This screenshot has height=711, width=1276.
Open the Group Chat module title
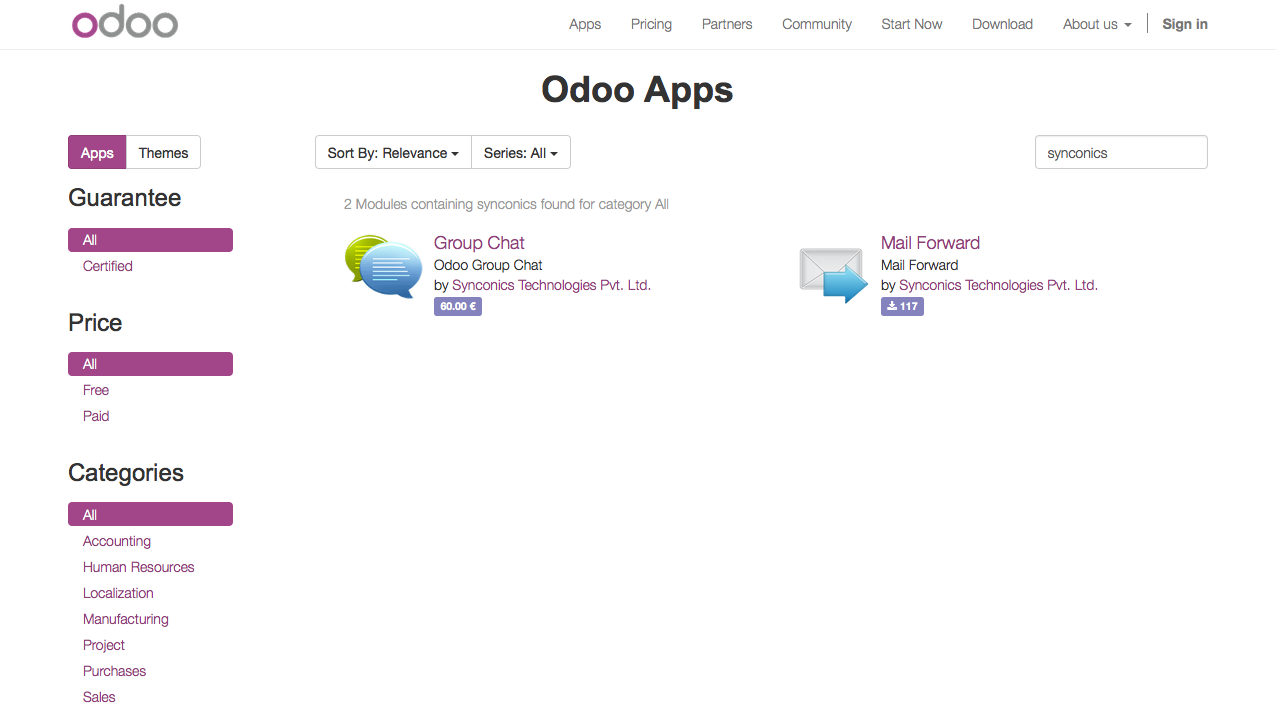[x=479, y=243]
